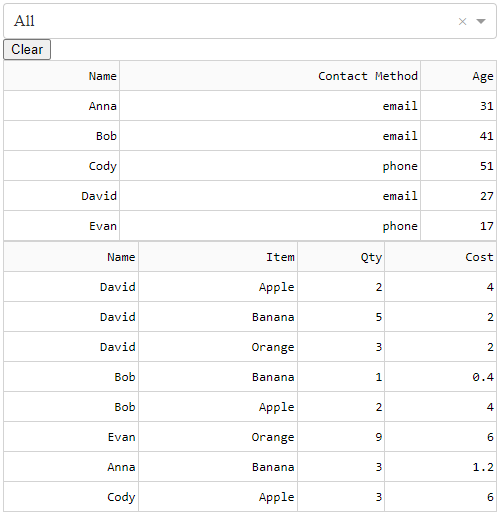This screenshot has height=518, width=500.
Task: Click Cody's phone contact method cell
Action: coord(270,166)
